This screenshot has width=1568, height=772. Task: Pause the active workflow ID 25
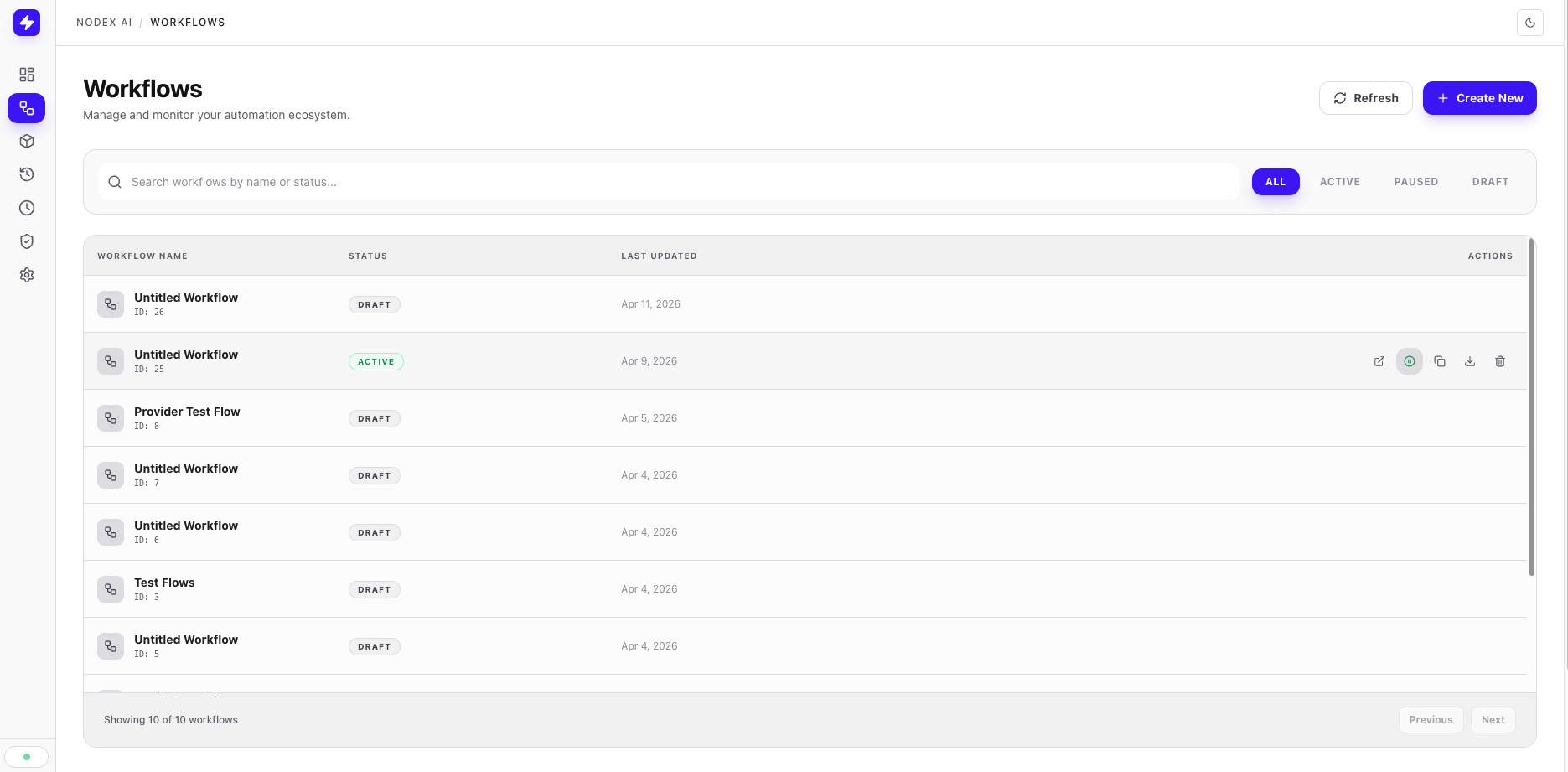click(x=1410, y=361)
